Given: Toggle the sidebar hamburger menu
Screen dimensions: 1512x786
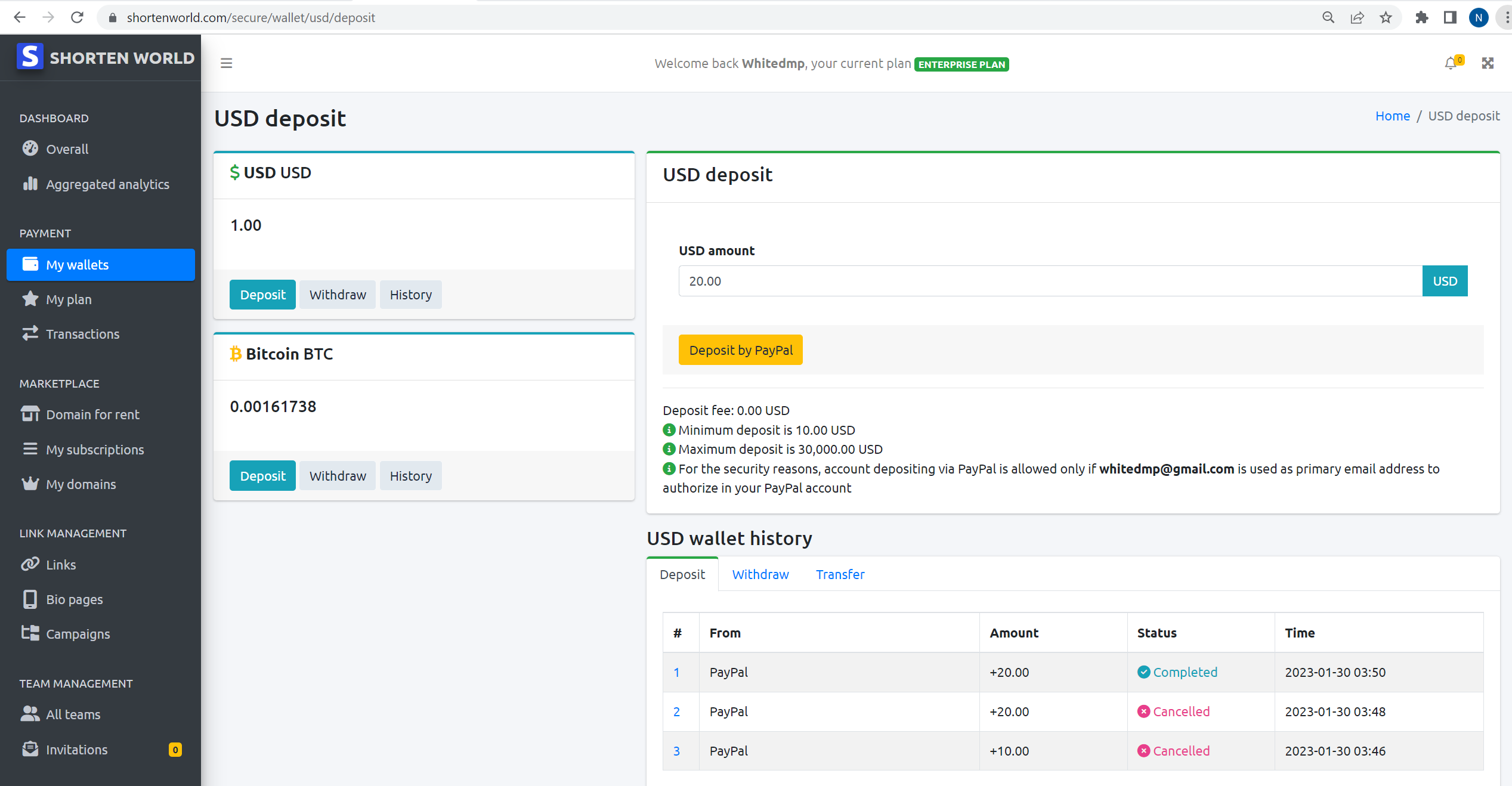Looking at the screenshot, I should click(226, 63).
